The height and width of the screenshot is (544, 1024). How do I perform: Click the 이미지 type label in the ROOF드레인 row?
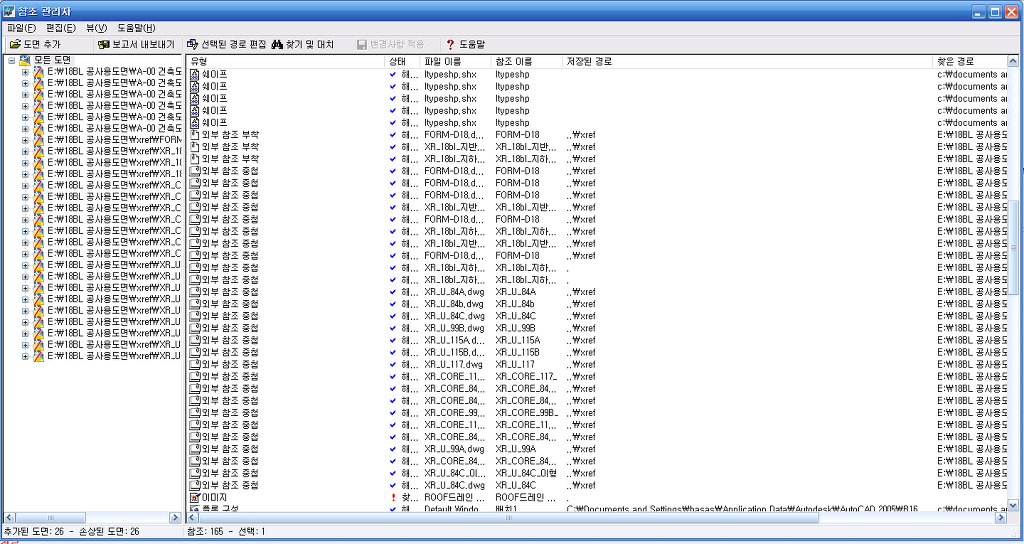tap(214, 498)
